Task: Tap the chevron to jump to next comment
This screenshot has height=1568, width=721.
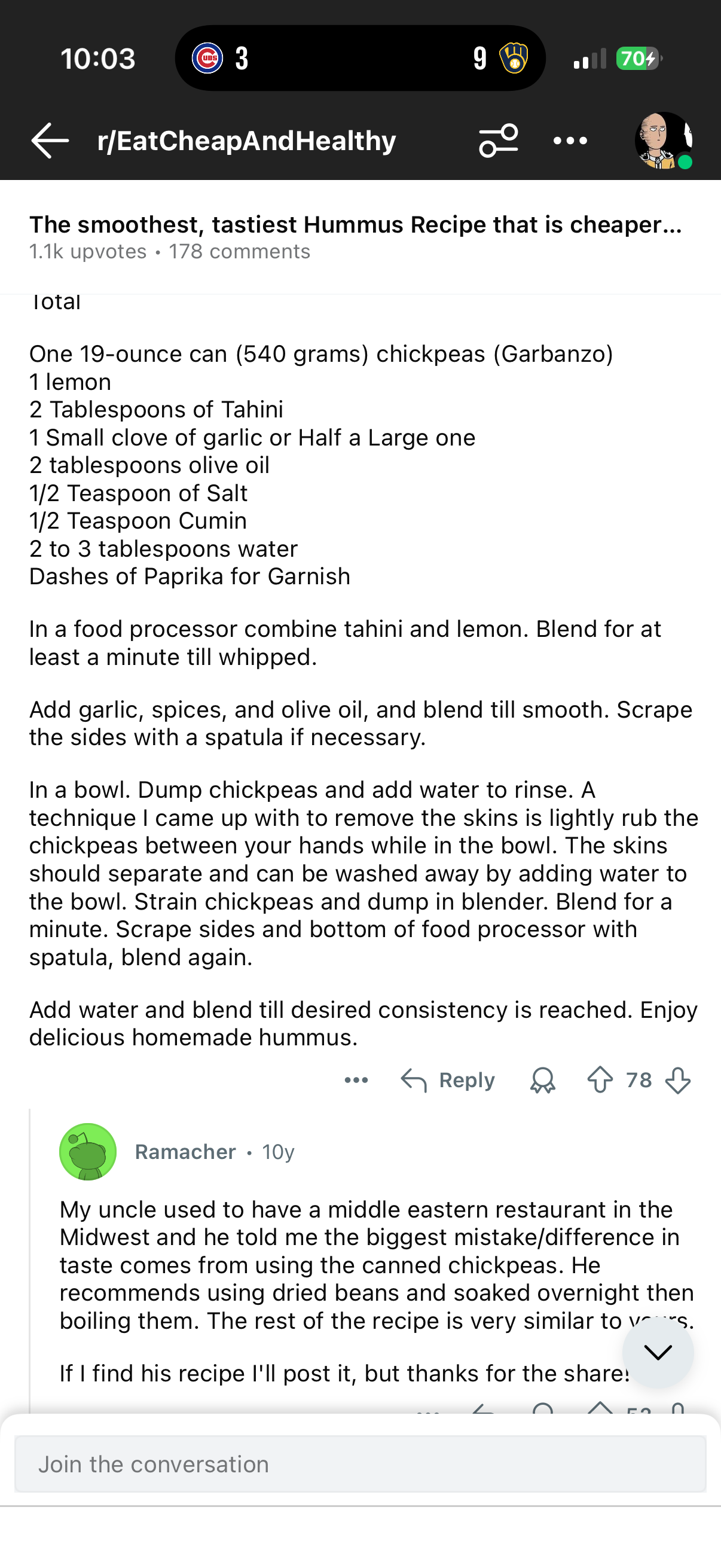Action: [658, 1353]
